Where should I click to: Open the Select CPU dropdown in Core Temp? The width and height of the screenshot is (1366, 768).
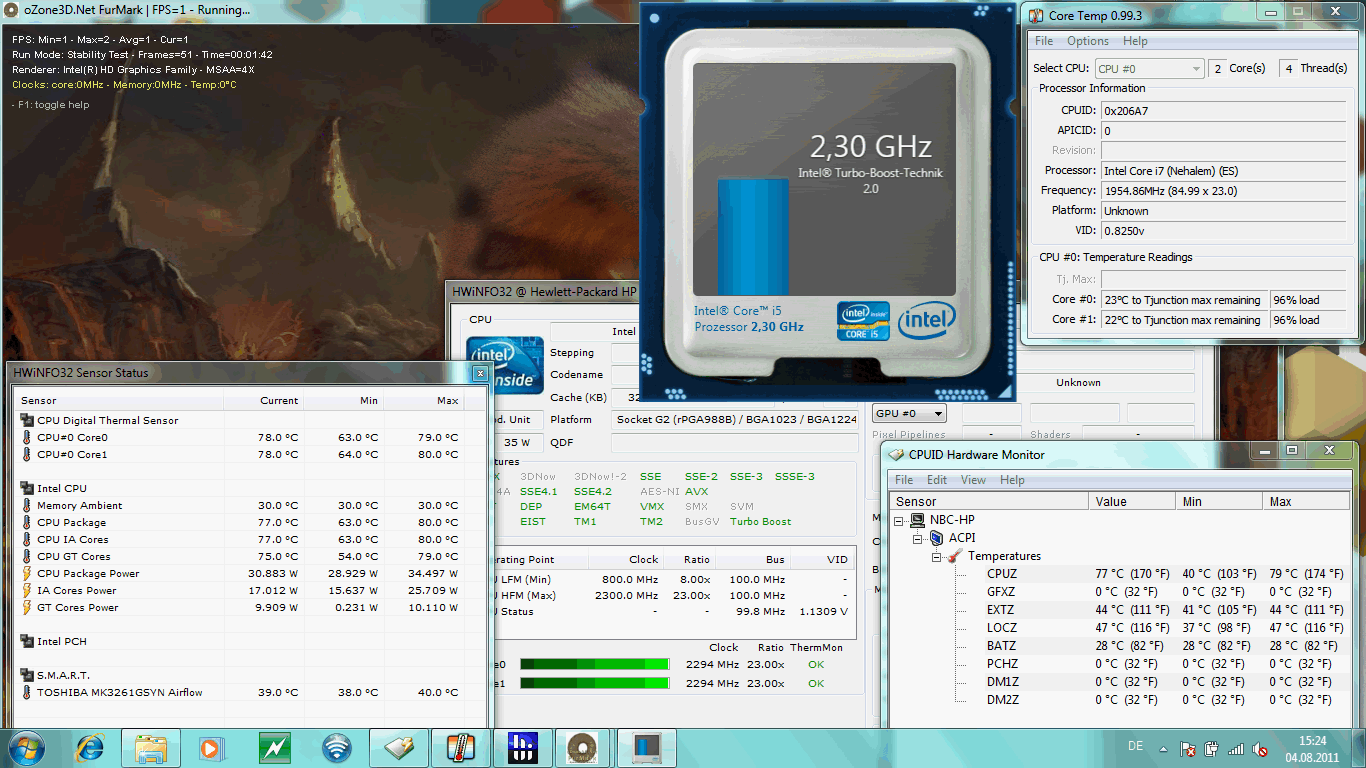1149,68
